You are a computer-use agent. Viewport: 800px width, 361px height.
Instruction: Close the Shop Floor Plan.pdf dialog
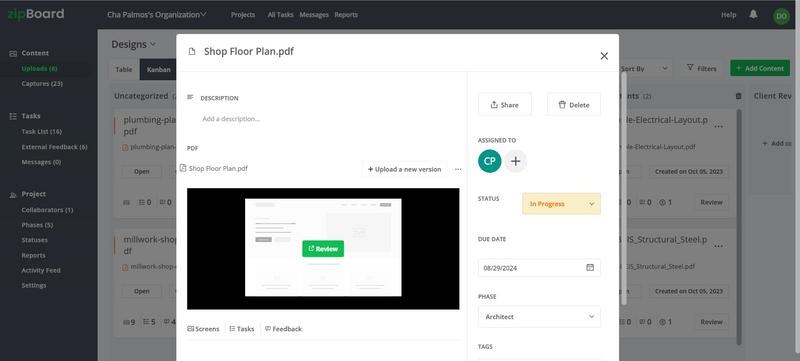pyautogui.click(x=604, y=56)
